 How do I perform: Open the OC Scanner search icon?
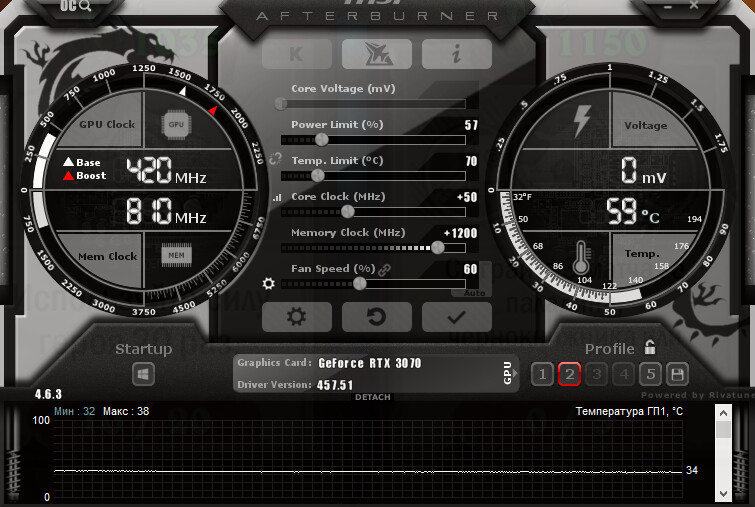tap(76, 6)
